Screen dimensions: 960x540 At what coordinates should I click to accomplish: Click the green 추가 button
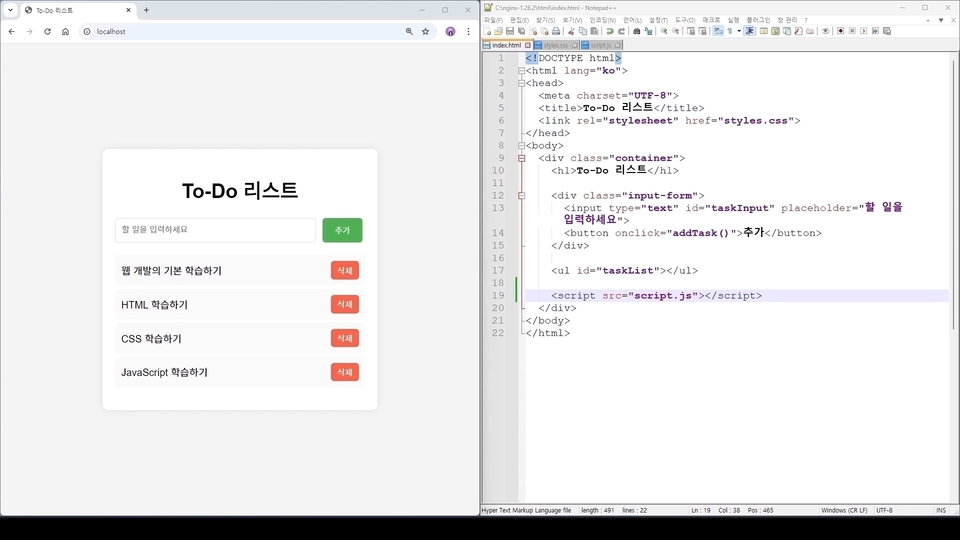point(342,230)
